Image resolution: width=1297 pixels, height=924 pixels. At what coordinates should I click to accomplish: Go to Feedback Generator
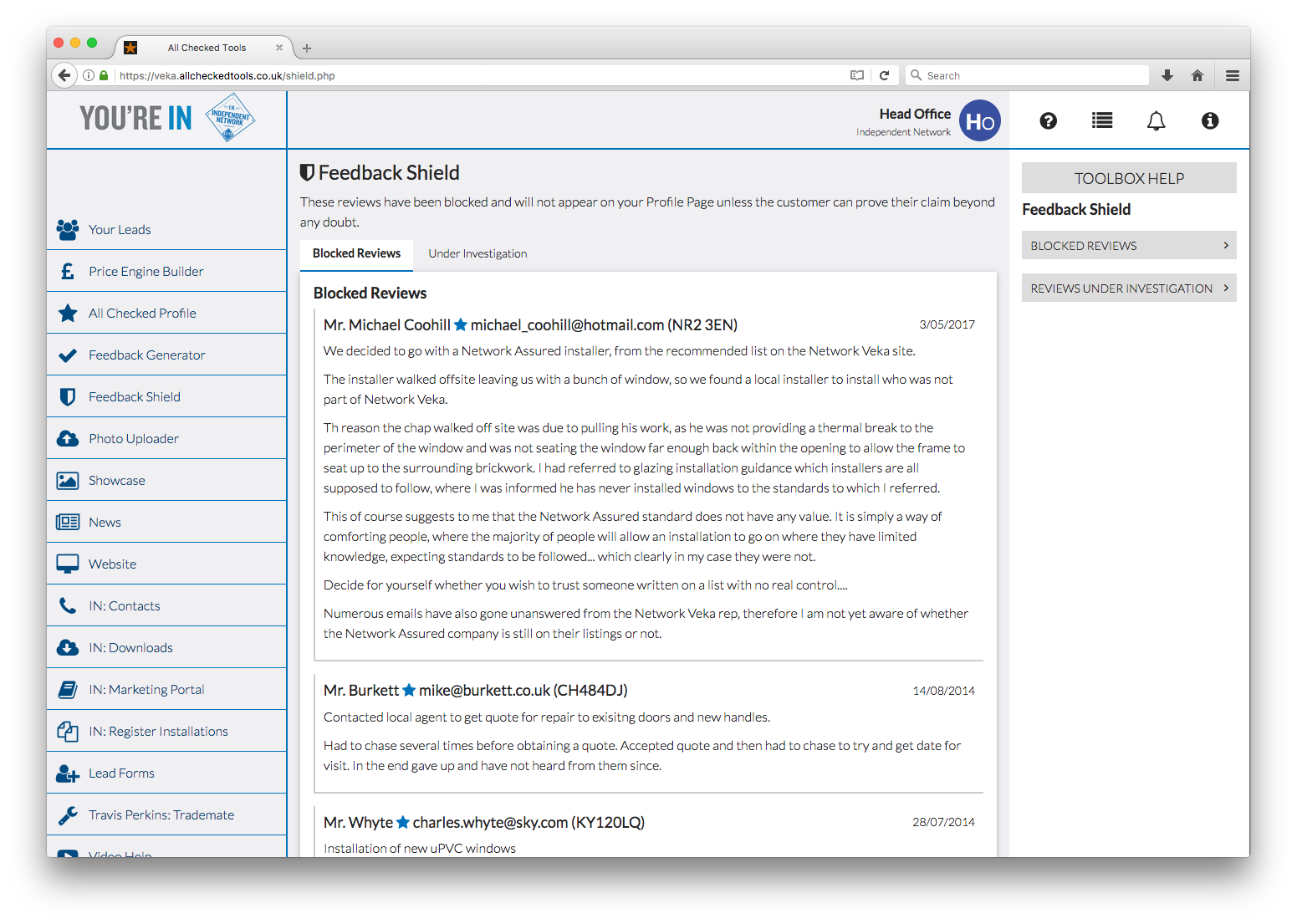(146, 355)
